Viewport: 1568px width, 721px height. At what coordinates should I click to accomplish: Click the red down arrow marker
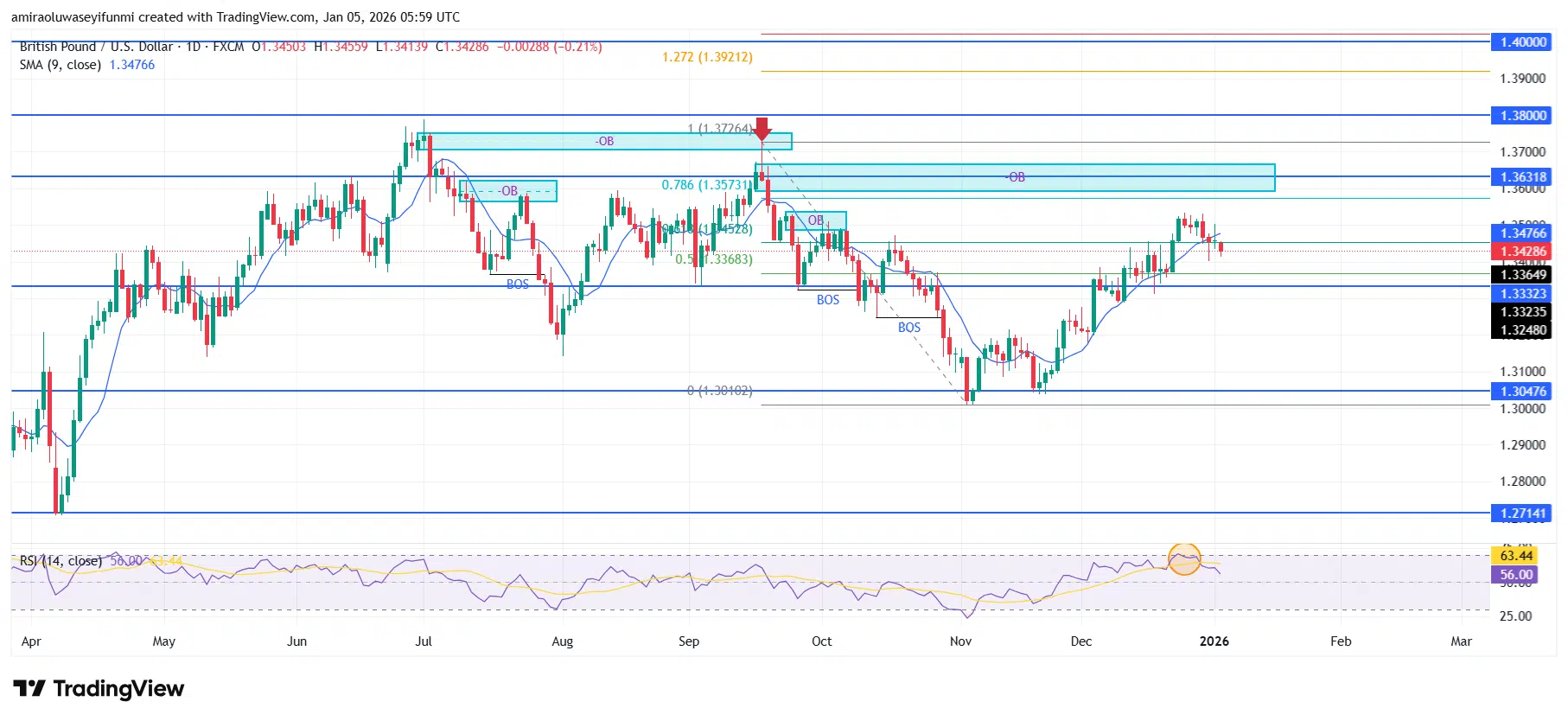(762, 129)
